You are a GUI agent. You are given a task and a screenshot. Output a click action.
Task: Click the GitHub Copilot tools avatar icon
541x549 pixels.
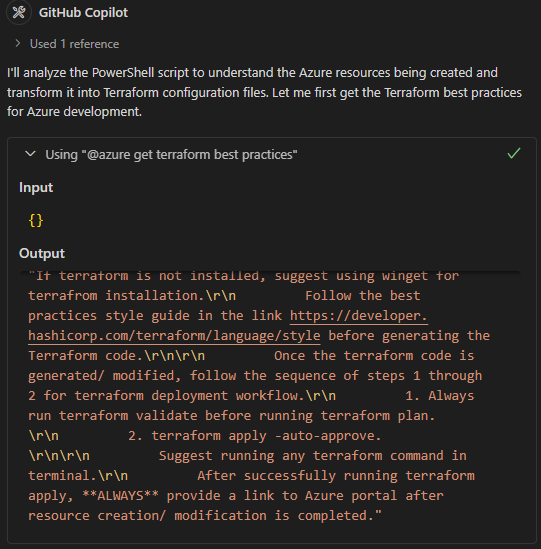[19, 12]
